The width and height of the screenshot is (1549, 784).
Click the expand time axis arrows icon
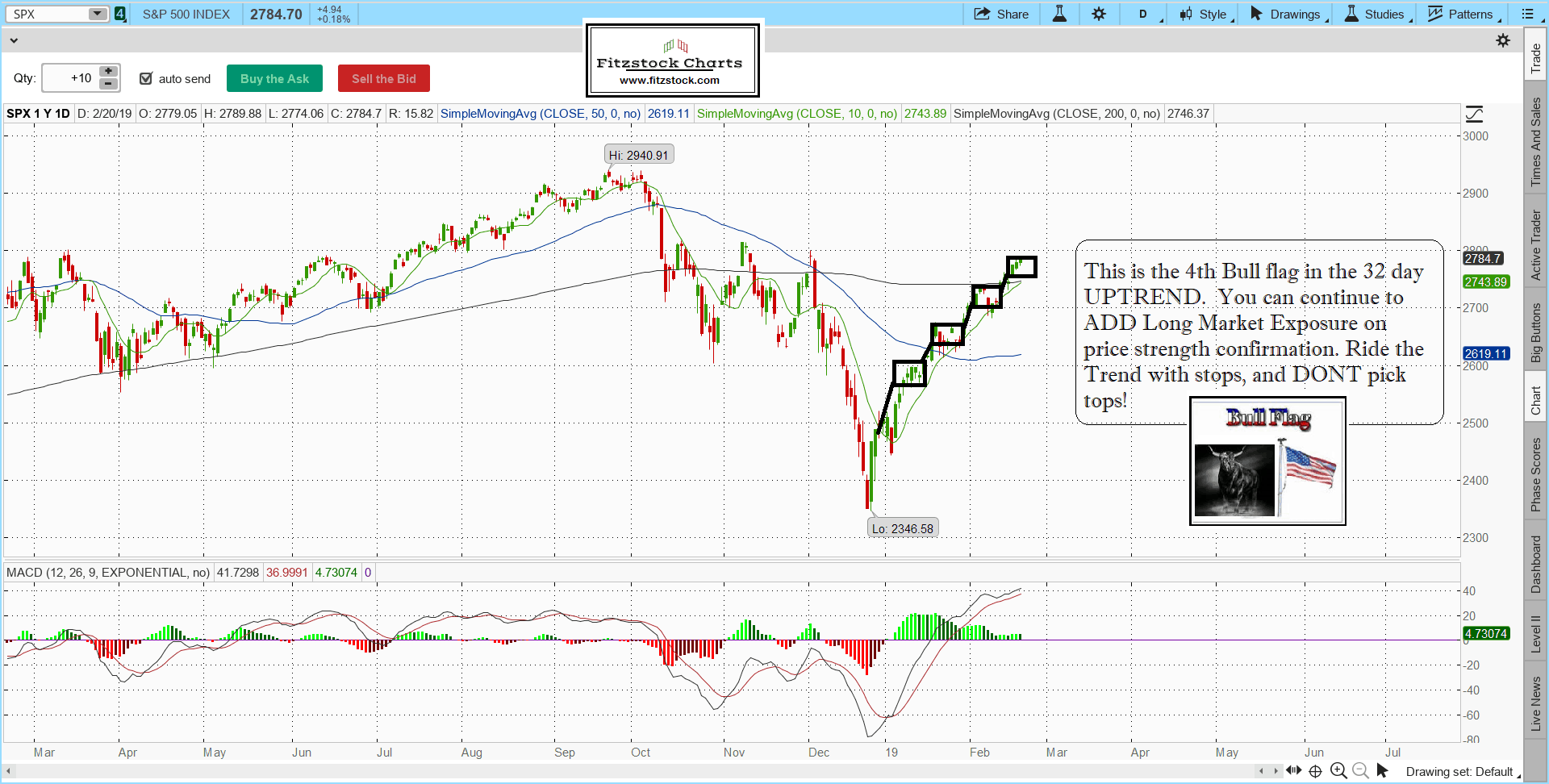click(x=1293, y=770)
